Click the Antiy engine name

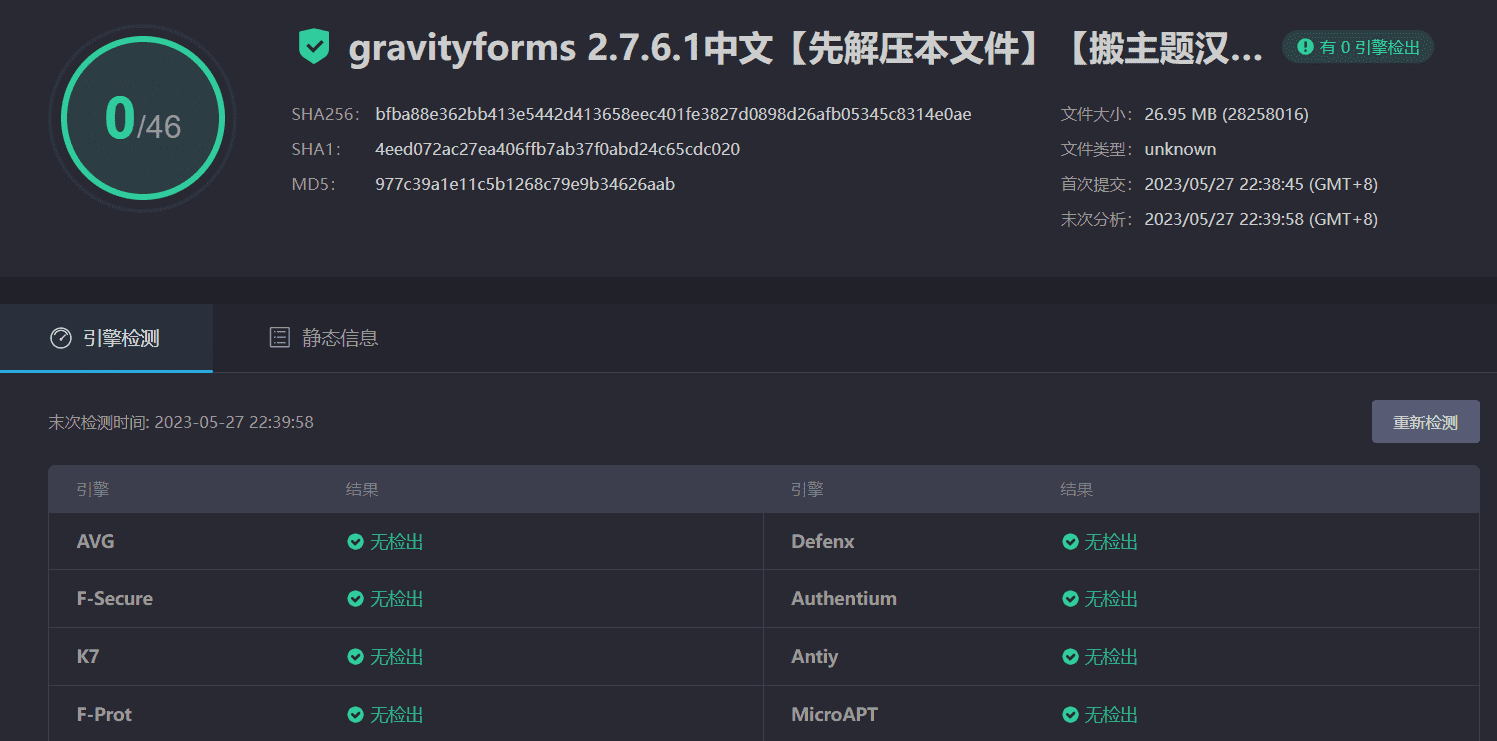click(x=815, y=657)
